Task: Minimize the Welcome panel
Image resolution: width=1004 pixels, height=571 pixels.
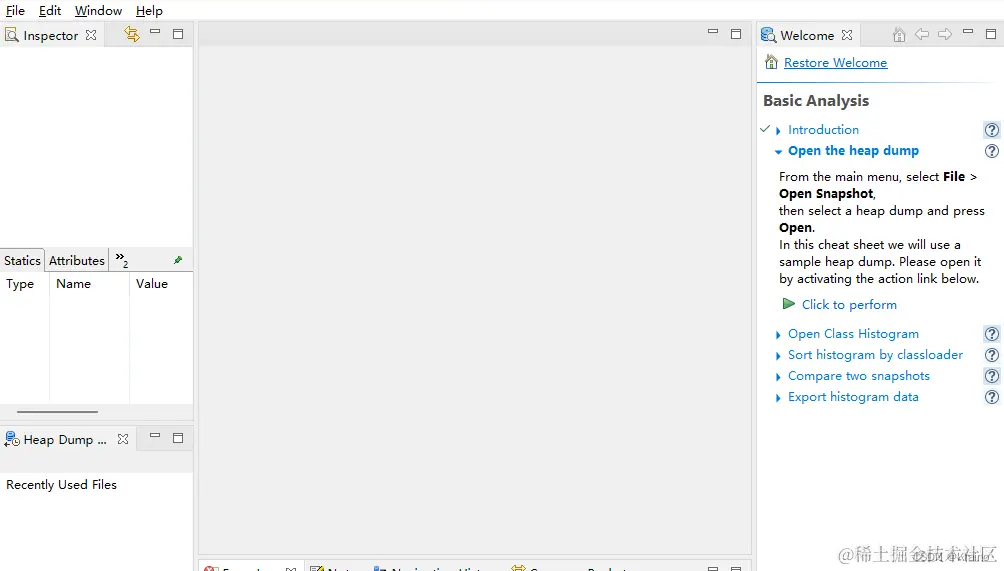Action: (x=968, y=31)
